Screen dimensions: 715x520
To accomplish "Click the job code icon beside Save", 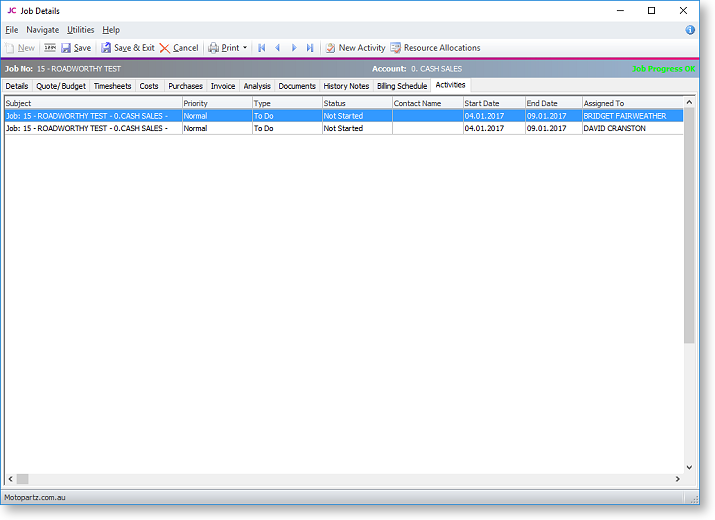I will click(x=50, y=47).
